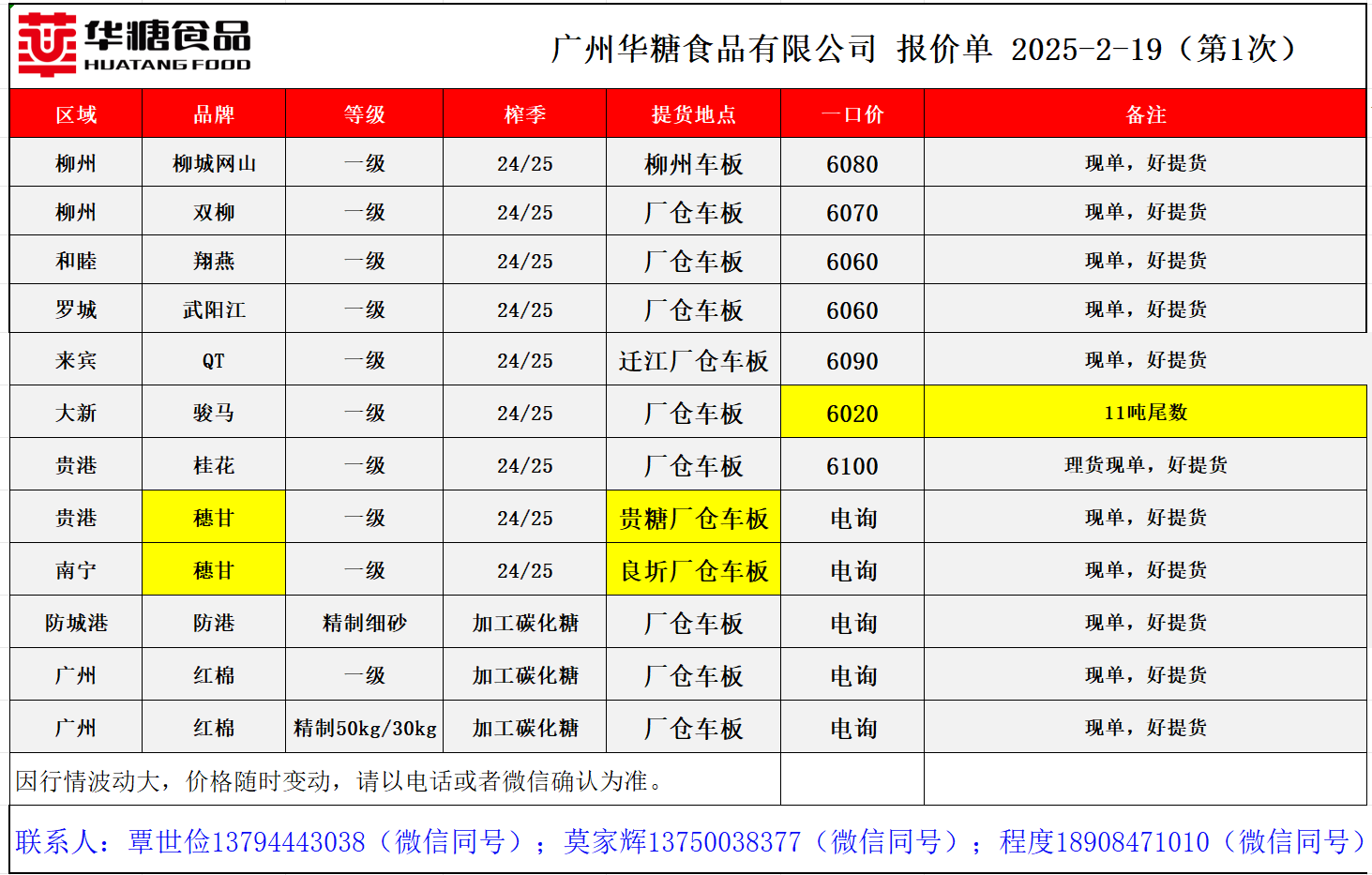Click the yellow 贵糖厂仓车板 cell

pyautogui.click(x=693, y=518)
